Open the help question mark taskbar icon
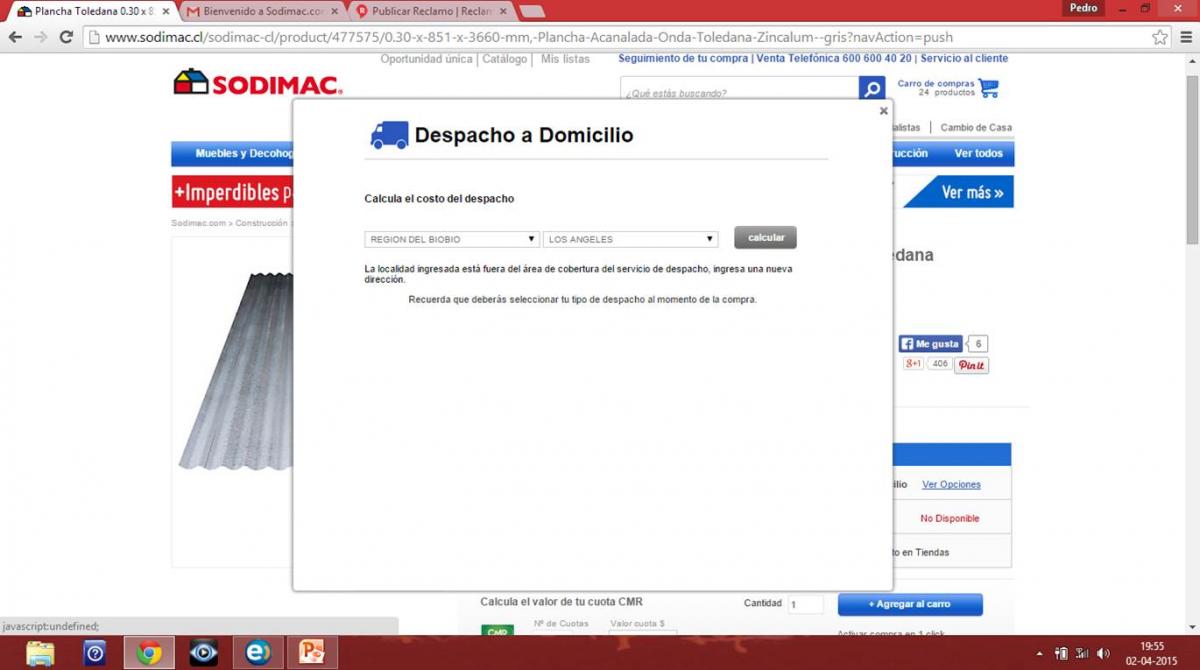This screenshot has width=1200, height=670. coord(95,653)
